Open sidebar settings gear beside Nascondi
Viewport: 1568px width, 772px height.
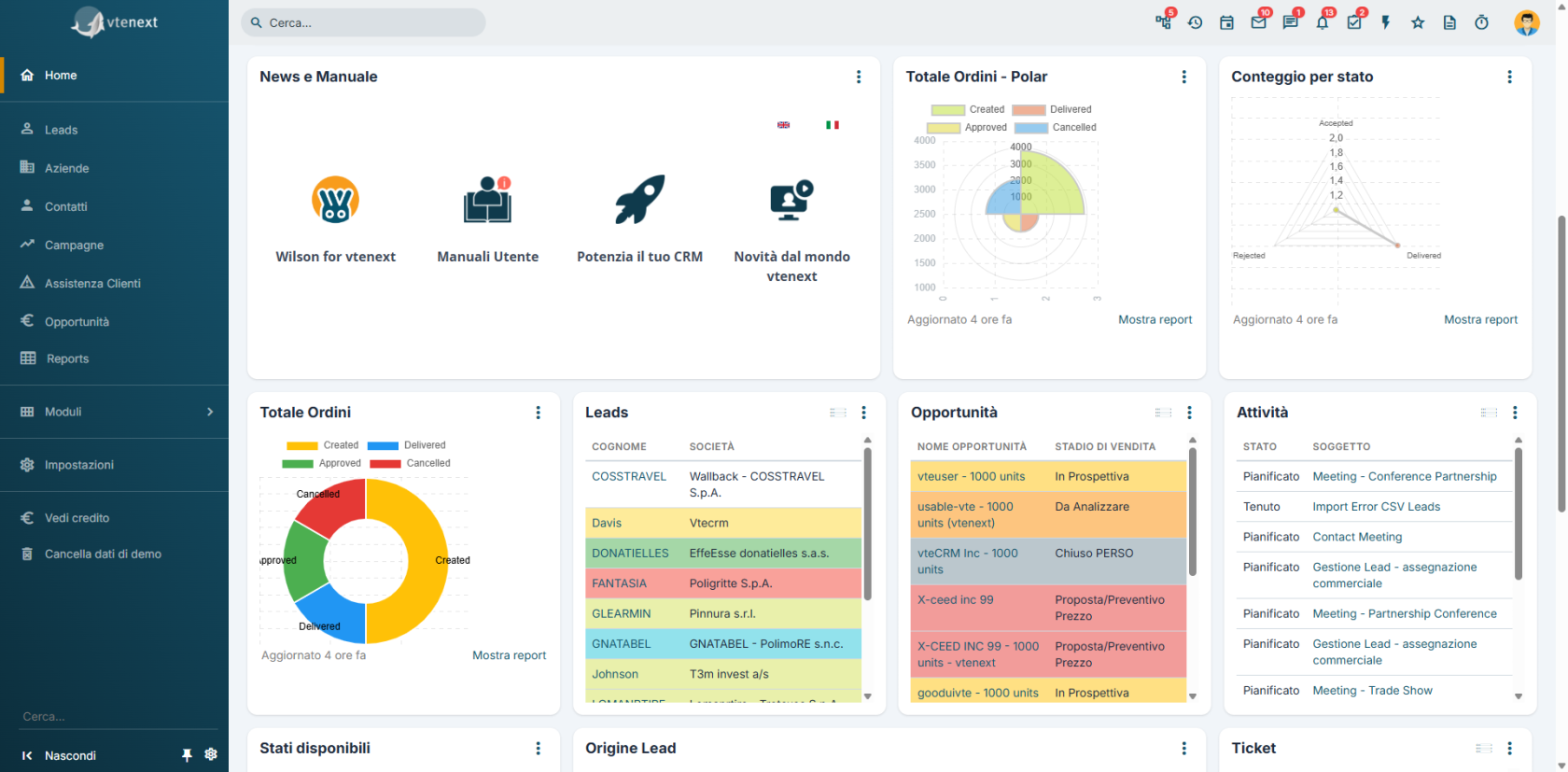(x=211, y=754)
